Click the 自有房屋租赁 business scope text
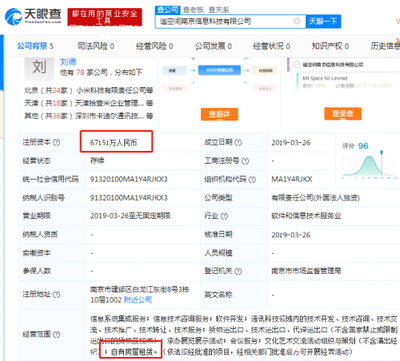 [132, 351]
